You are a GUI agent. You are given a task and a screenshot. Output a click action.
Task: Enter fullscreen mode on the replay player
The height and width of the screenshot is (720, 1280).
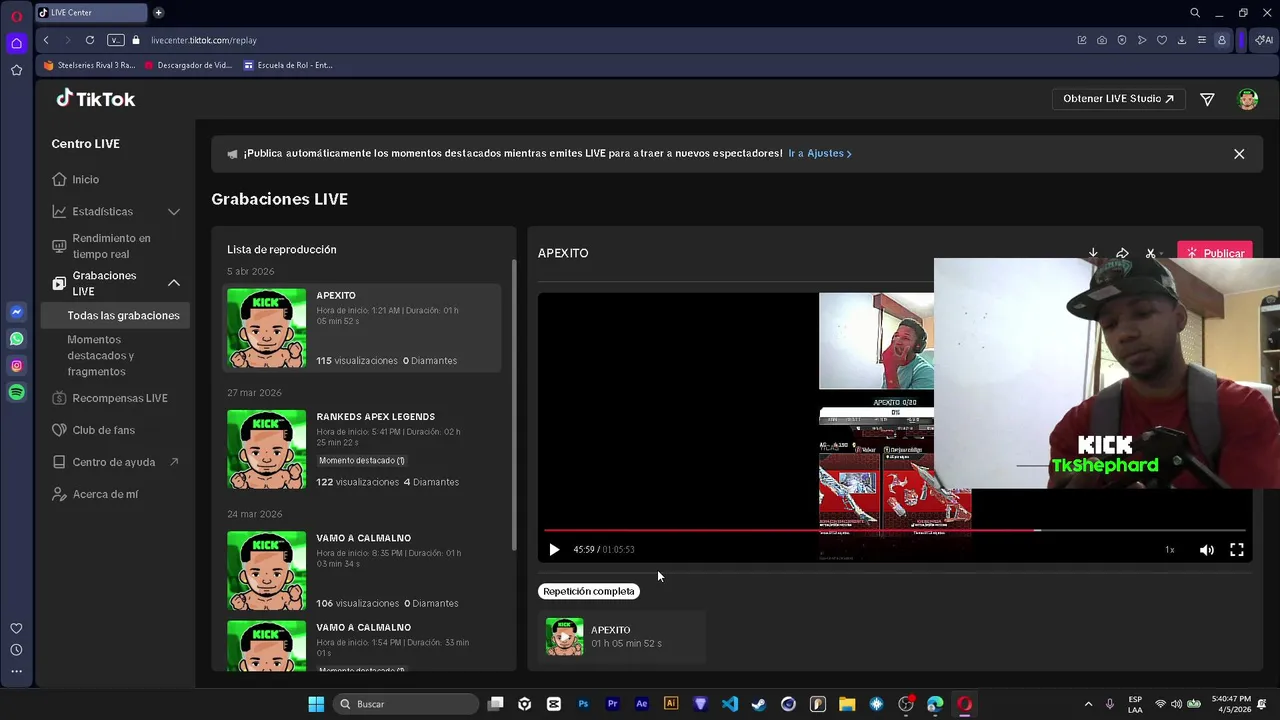pyautogui.click(x=1237, y=549)
